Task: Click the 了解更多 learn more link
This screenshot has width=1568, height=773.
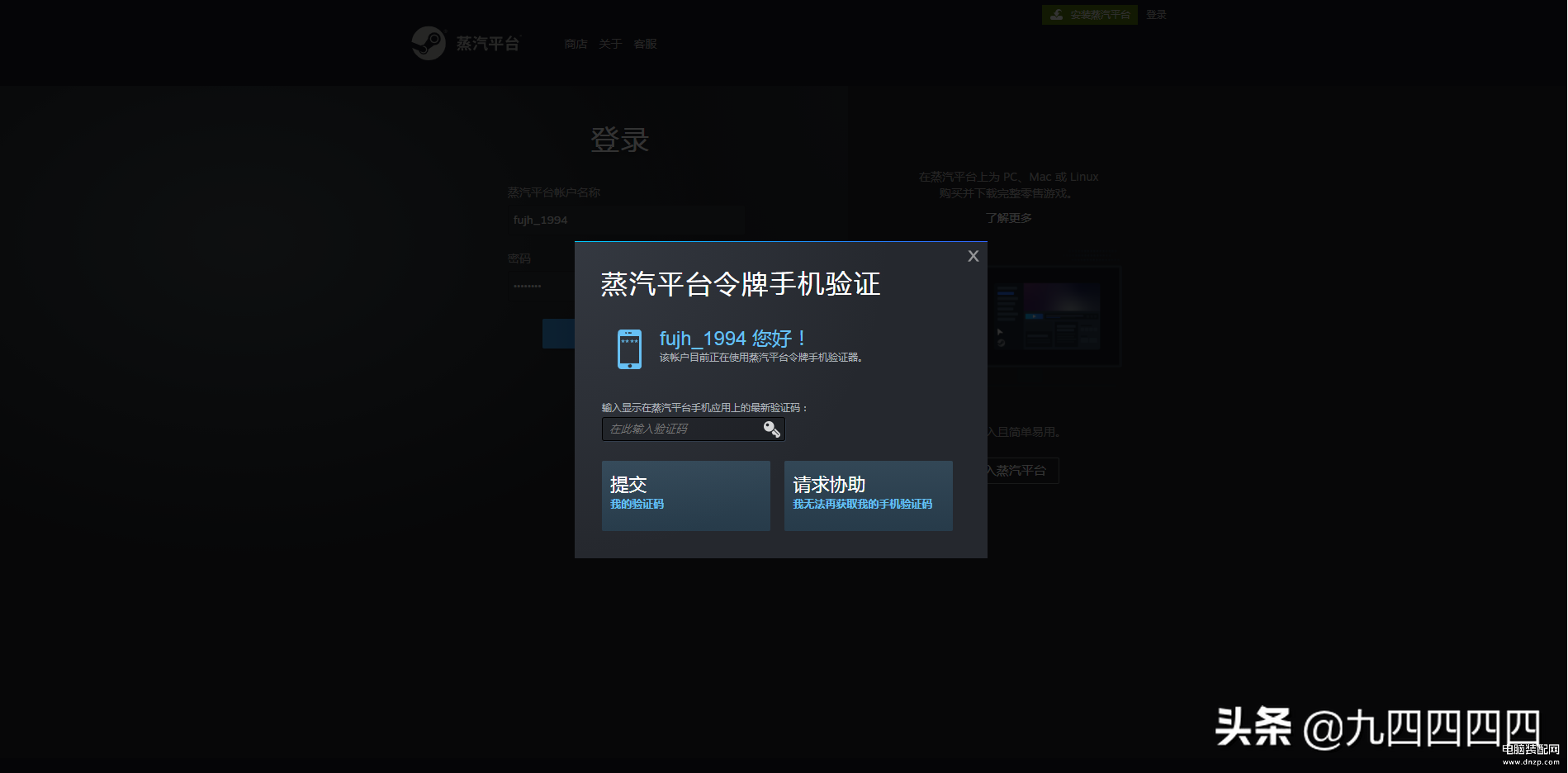Action: (x=1008, y=218)
